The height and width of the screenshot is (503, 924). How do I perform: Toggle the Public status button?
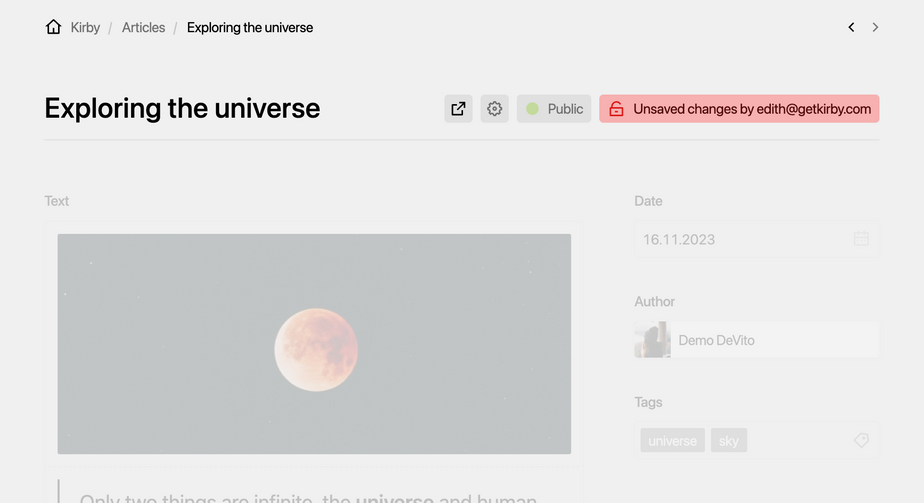(x=554, y=109)
